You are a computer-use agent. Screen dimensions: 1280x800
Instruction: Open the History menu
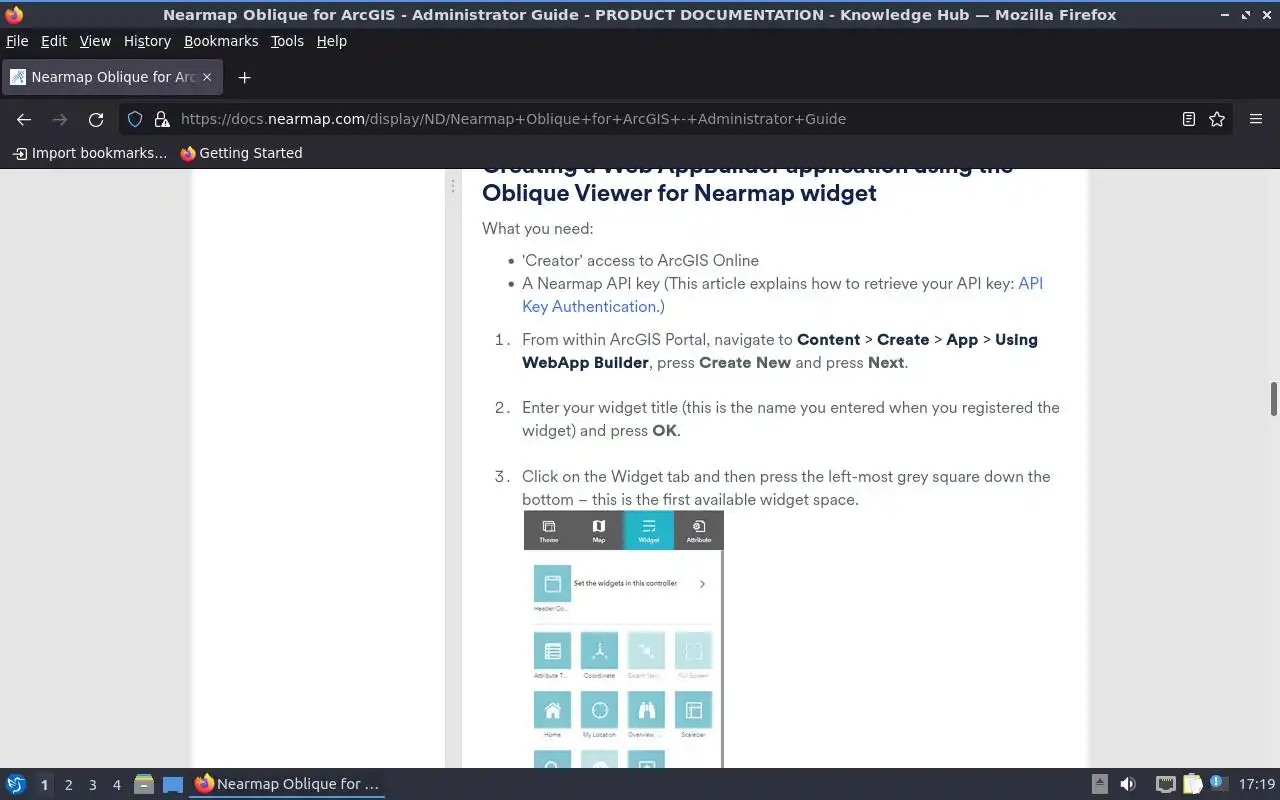click(147, 41)
